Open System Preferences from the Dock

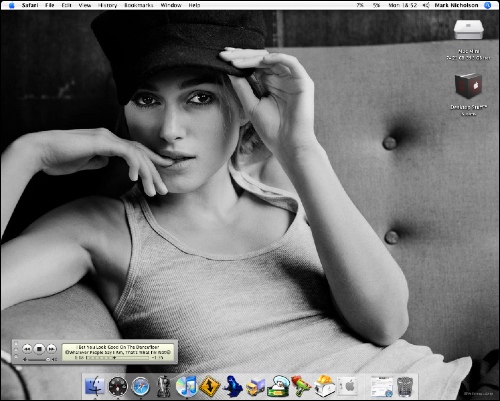click(347, 387)
